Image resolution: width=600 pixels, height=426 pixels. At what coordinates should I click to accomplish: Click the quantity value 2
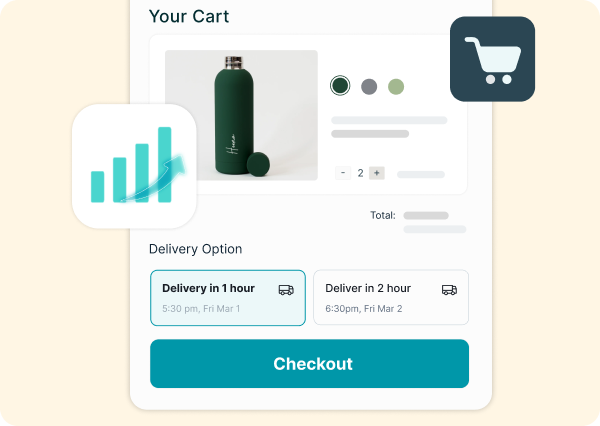tap(360, 173)
